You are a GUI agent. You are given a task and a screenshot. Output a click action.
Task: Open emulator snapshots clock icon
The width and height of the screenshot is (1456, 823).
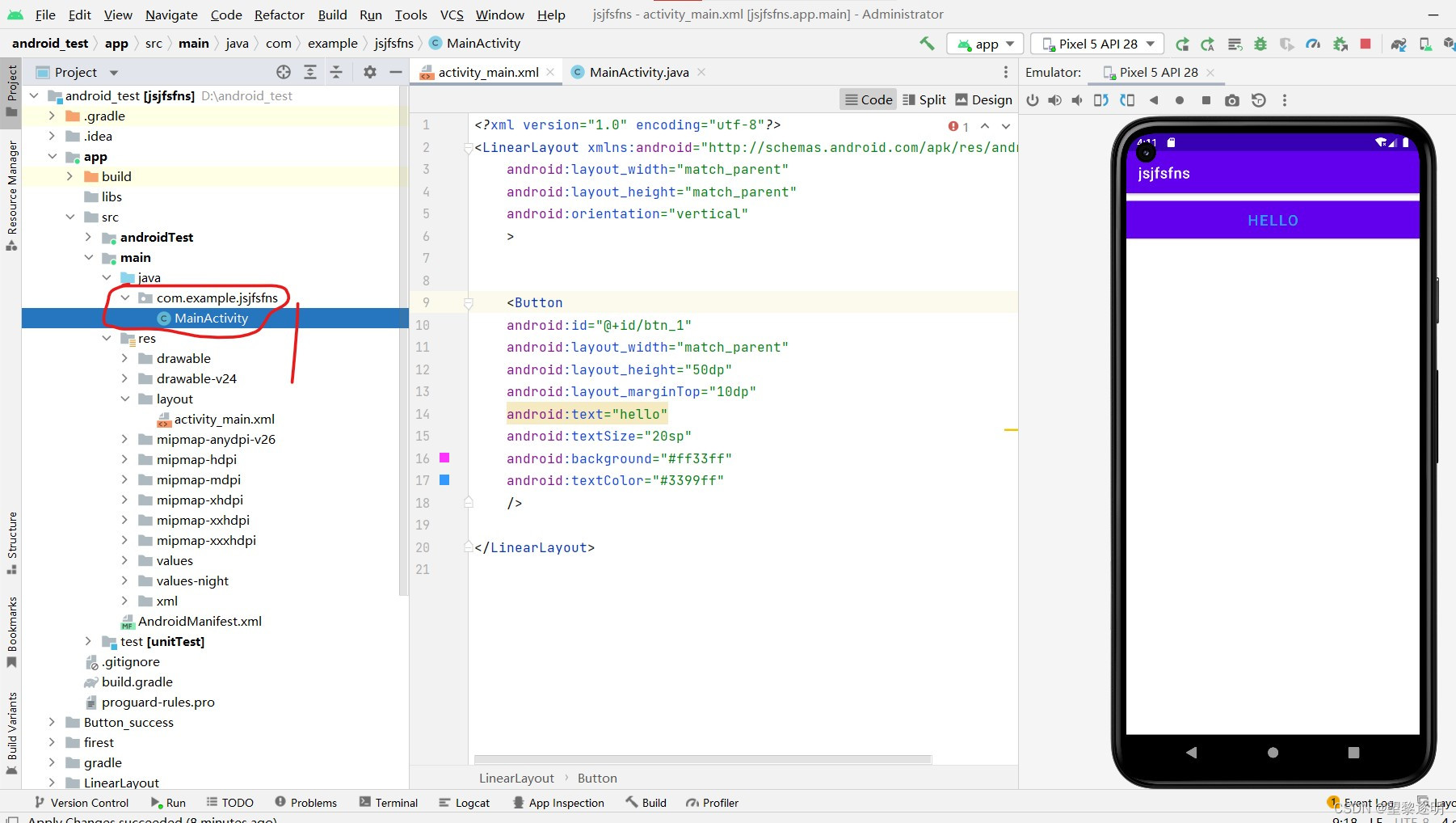coord(1258,100)
